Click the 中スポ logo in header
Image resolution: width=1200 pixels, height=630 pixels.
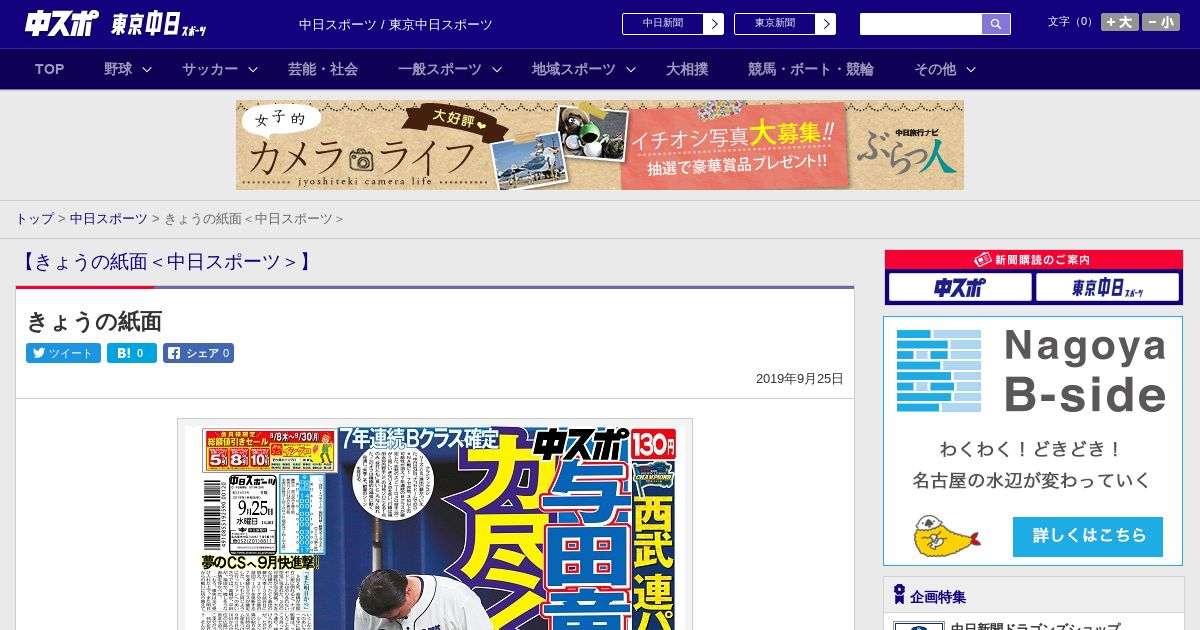[x=62, y=23]
